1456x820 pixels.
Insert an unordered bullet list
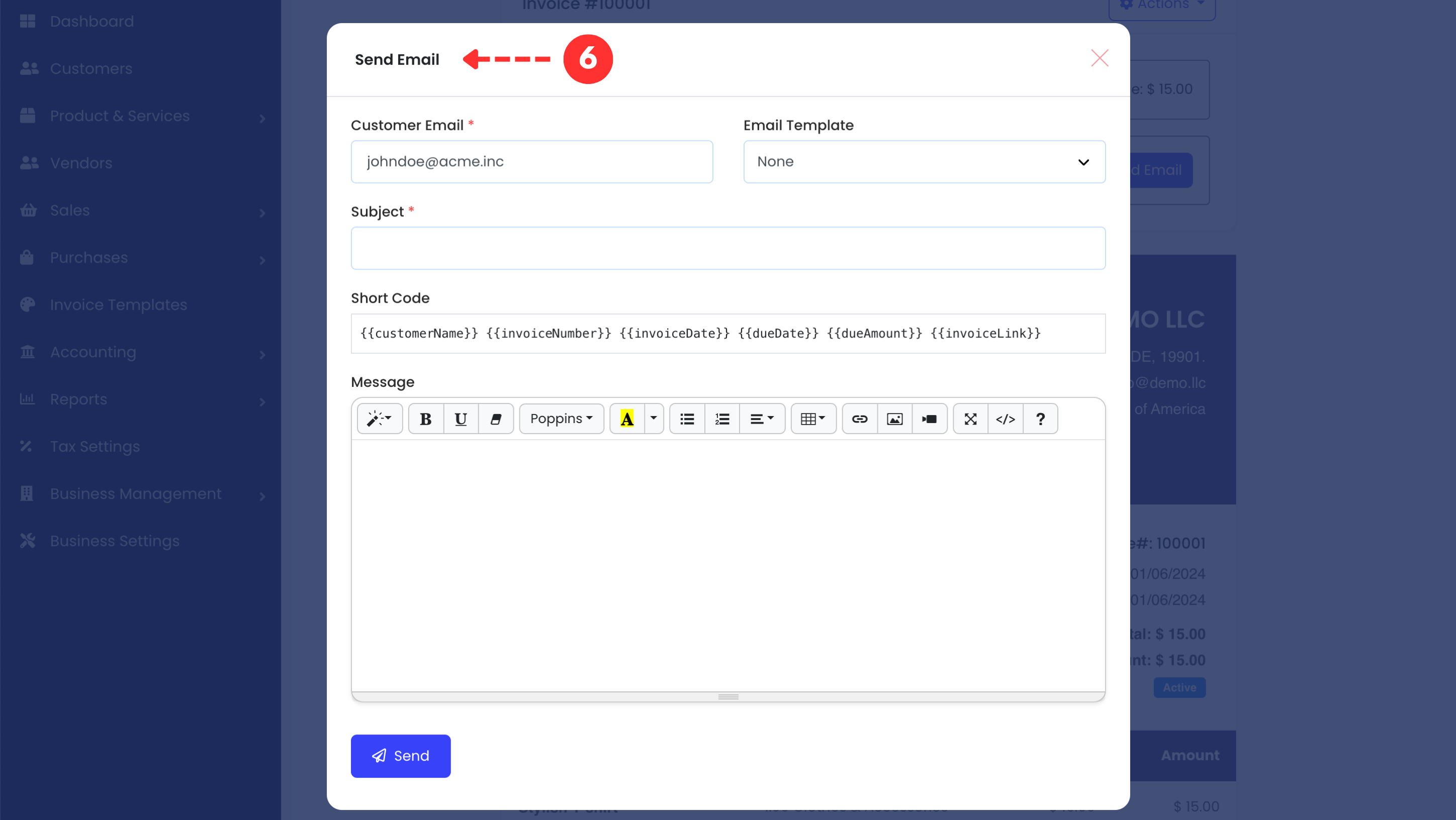pos(687,419)
